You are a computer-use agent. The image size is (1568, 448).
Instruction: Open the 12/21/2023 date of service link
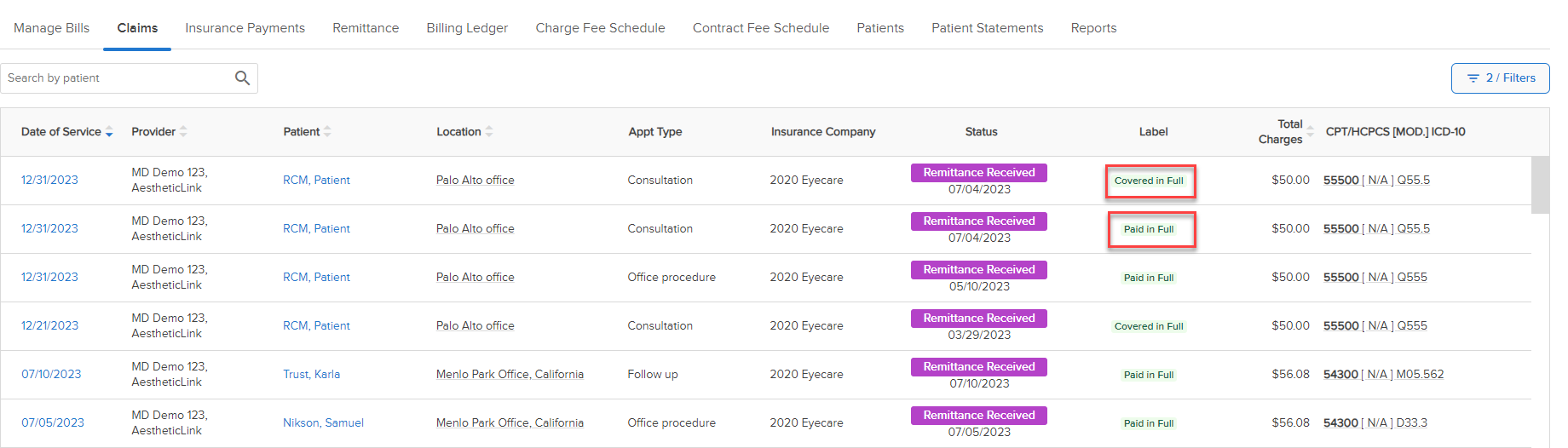(x=49, y=326)
